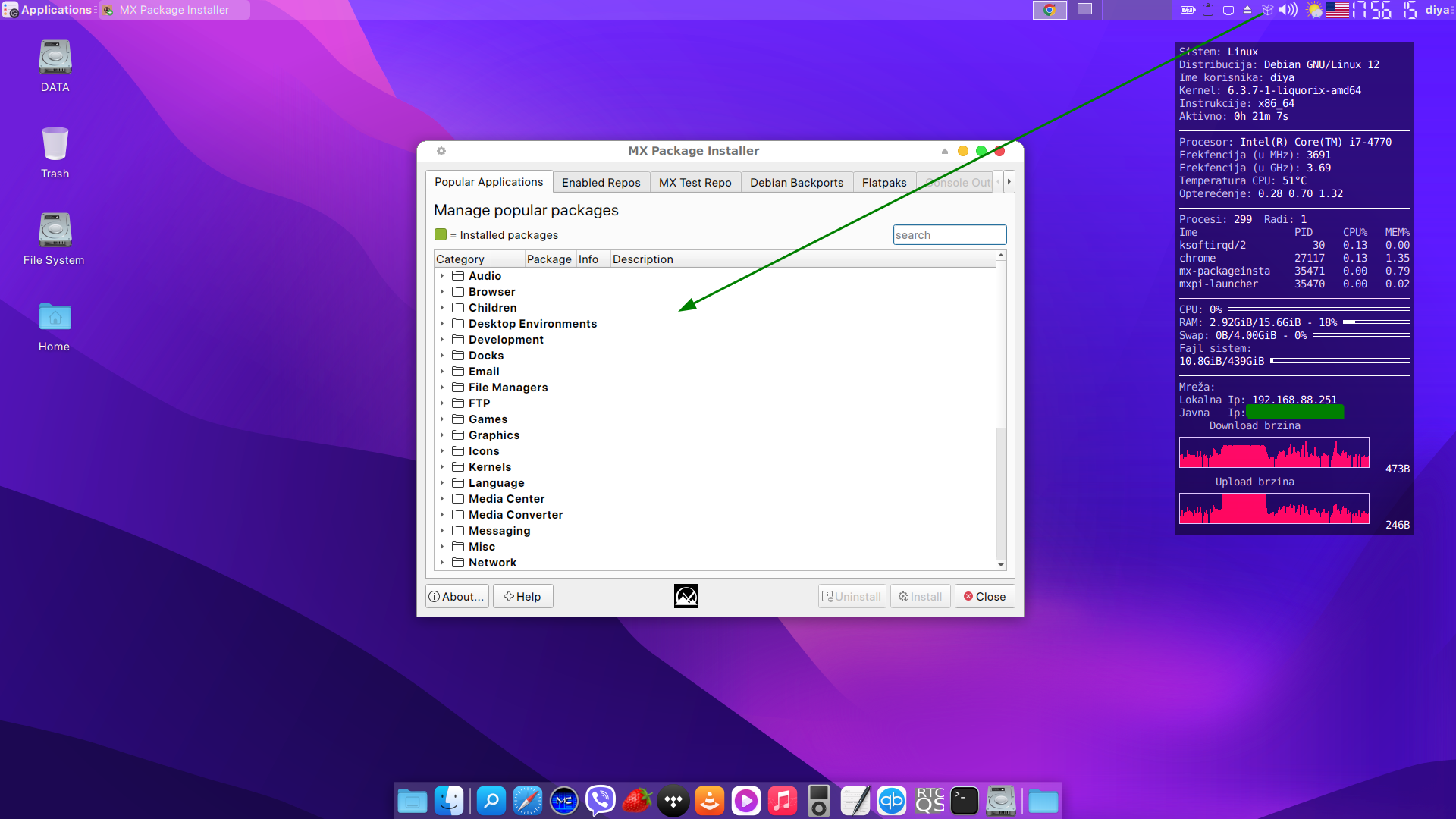Open the iPod-shaped dock icon
The width and height of the screenshot is (1456, 819).
(819, 801)
